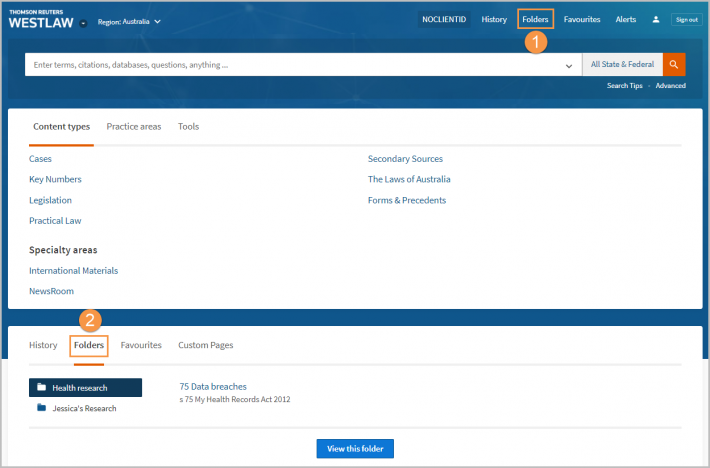Switch to the Custom Pages tab
The height and width of the screenshot is (468, 710).
[x=206, y=345]
